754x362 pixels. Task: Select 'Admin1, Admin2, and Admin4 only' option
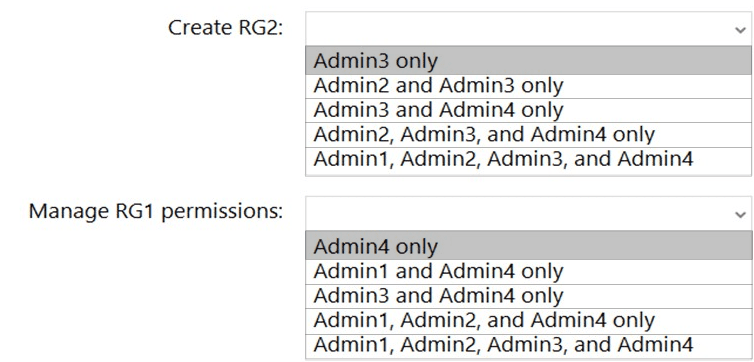[528, 321]
